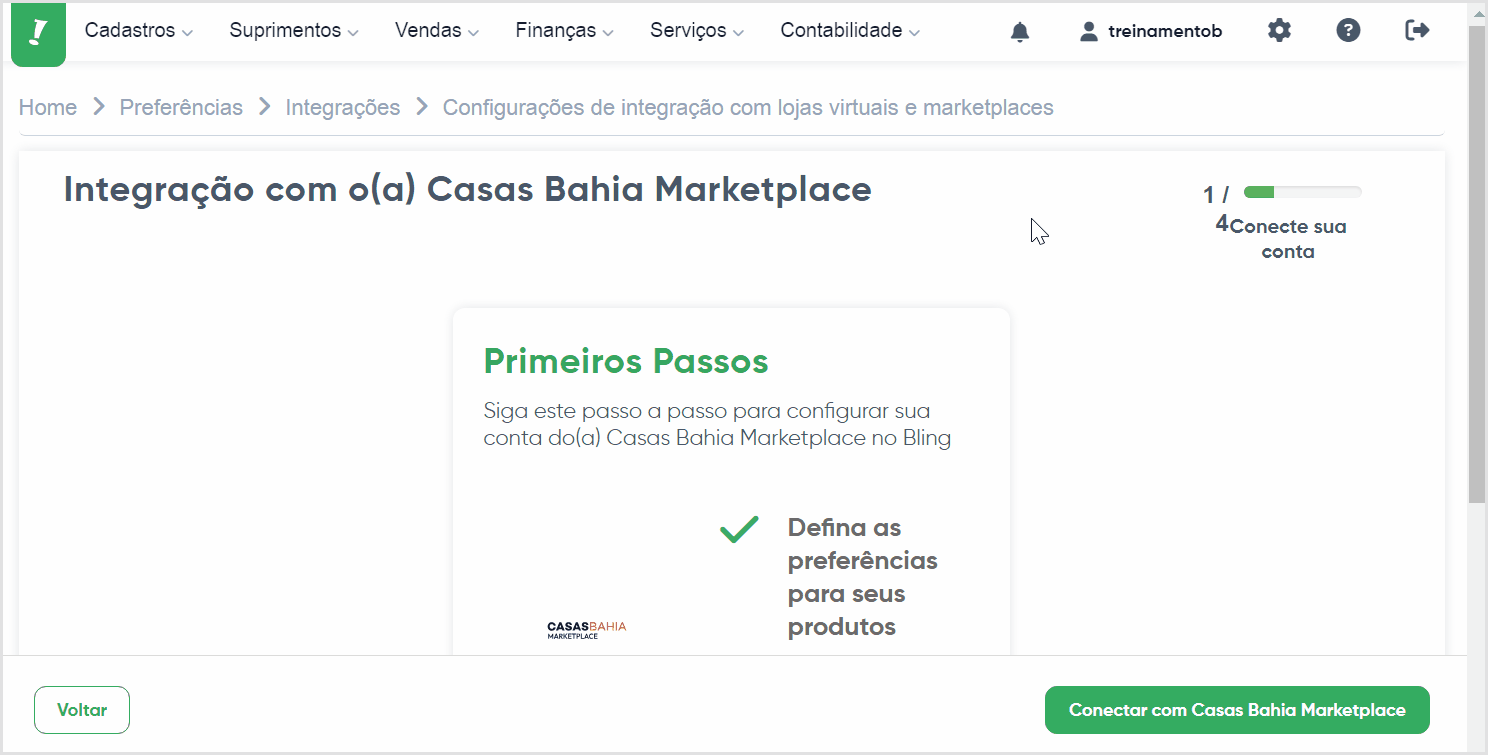
Task: Expand the Cadastros menu
Action: pos(138,31)
